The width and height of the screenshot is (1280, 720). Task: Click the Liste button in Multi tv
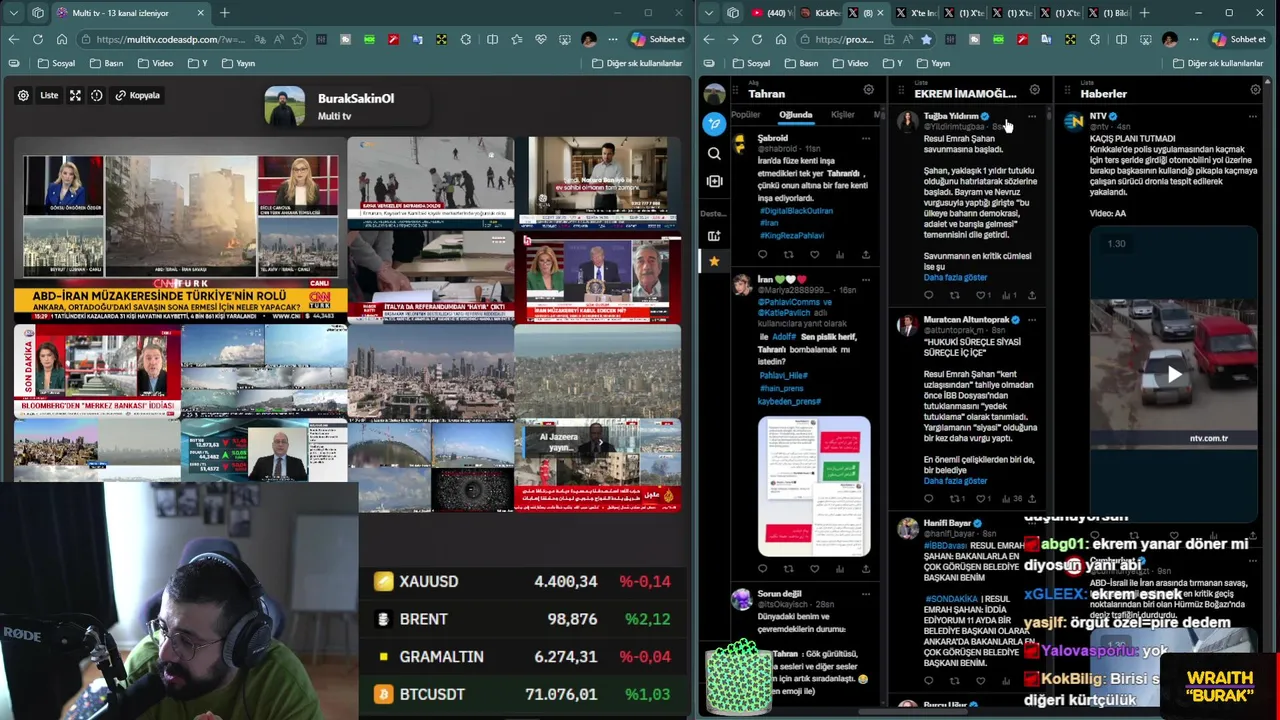(x=49, y=95)
